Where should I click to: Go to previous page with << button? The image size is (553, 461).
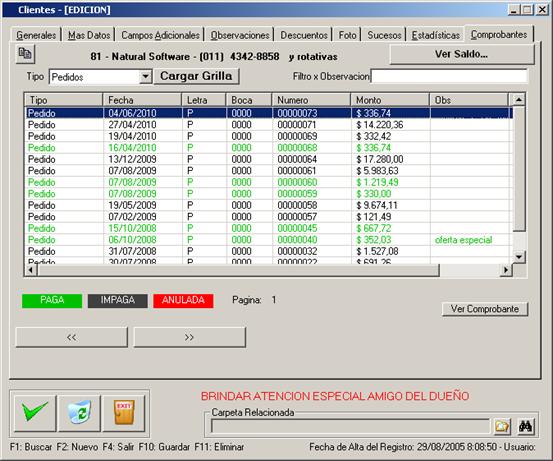[72, 337]
